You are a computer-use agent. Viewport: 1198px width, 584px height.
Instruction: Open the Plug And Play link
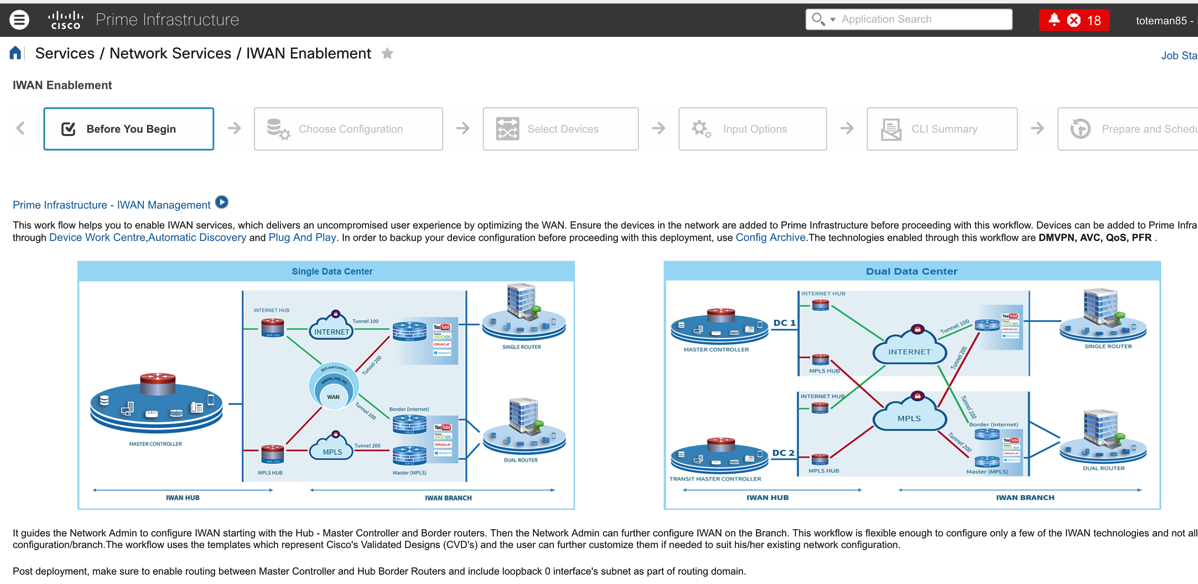coord(302,238)
